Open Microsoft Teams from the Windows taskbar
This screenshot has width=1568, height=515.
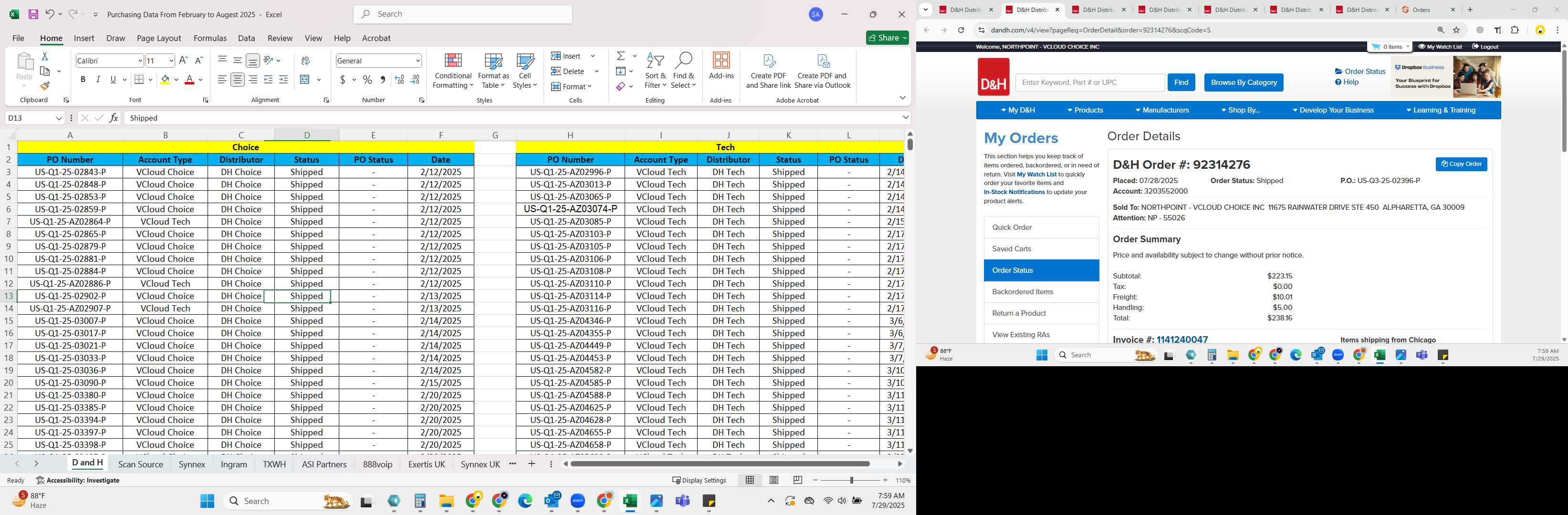click(682, 501)
